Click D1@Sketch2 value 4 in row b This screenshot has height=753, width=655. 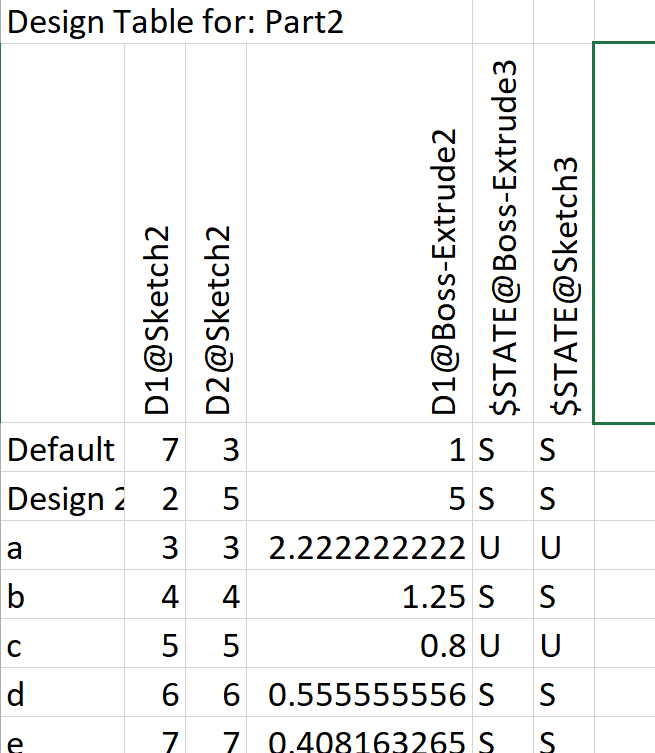pyautogui.click(x=155, y=595)
